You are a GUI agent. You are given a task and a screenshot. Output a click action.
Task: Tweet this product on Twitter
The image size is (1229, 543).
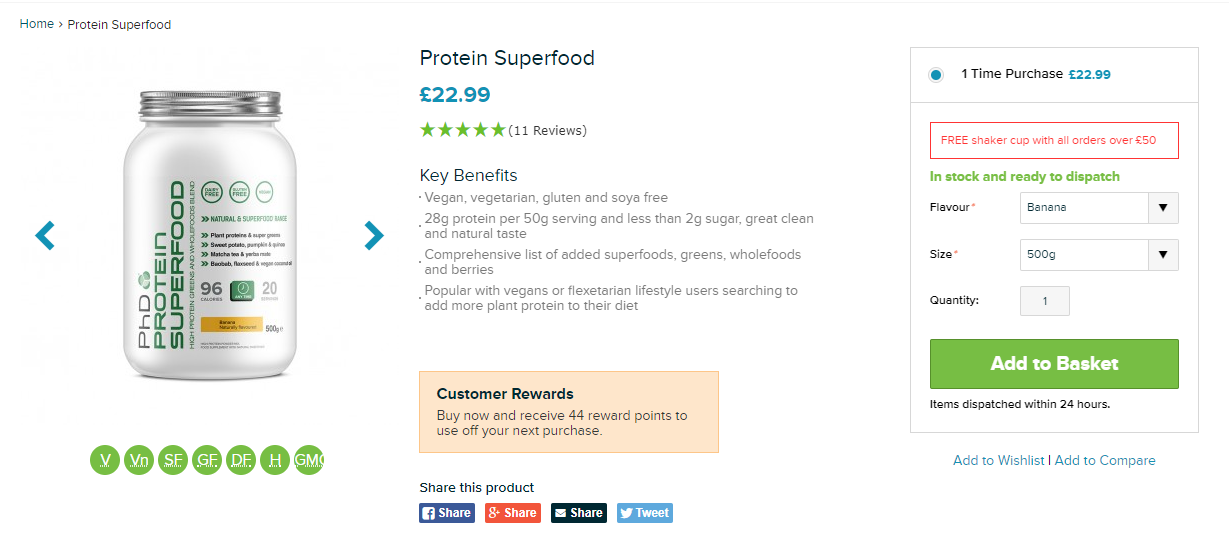coord(644,513)
